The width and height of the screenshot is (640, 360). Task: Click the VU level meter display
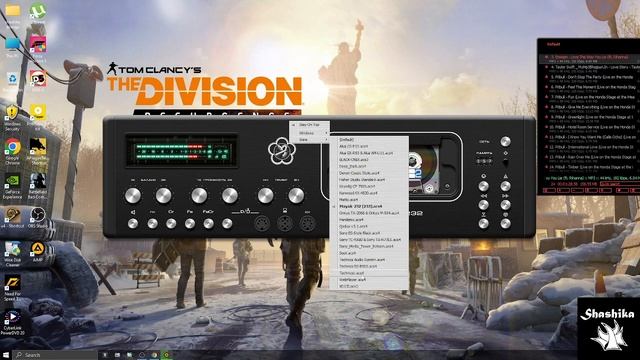pos(181,151)
